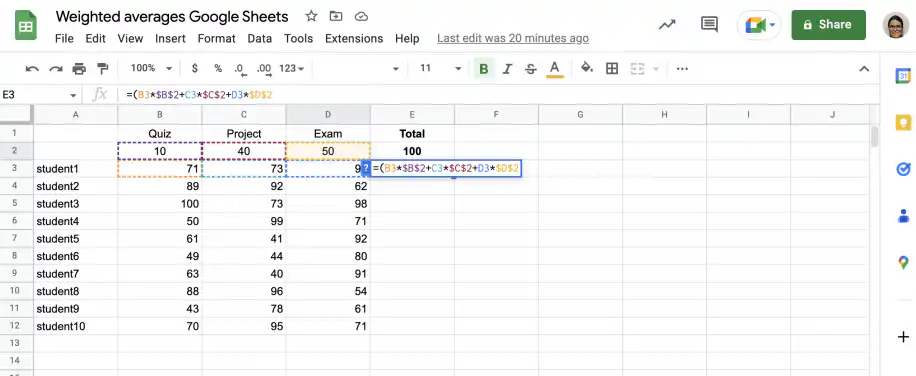Format as currency with dollar icon
916x376 pixels.
tap(195, 68)
